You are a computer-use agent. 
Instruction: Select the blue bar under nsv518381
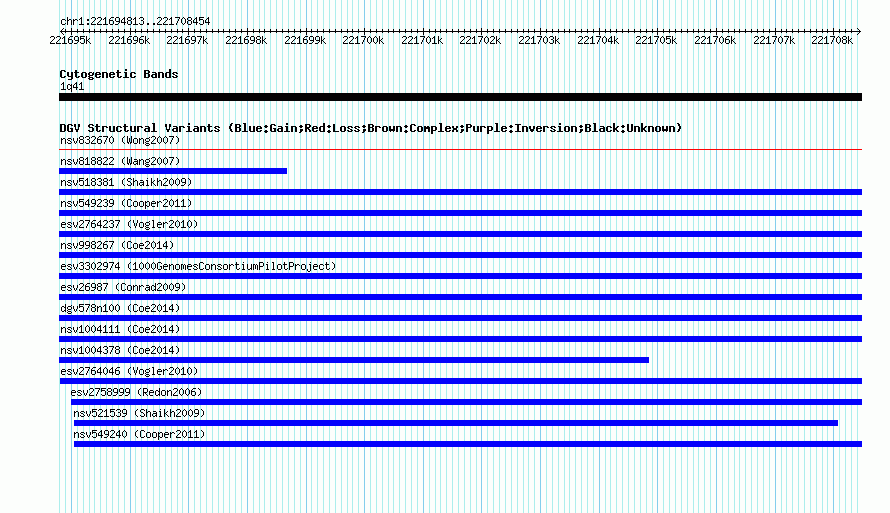[460, 192]
